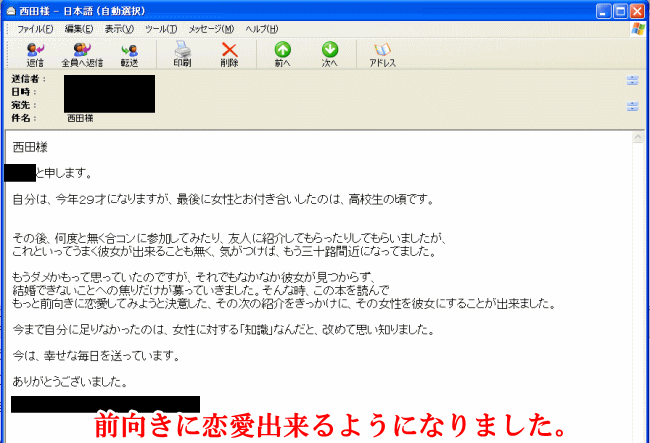Open the ヘルプ(H) menu
Screen dimensions: 650x443
262,29
